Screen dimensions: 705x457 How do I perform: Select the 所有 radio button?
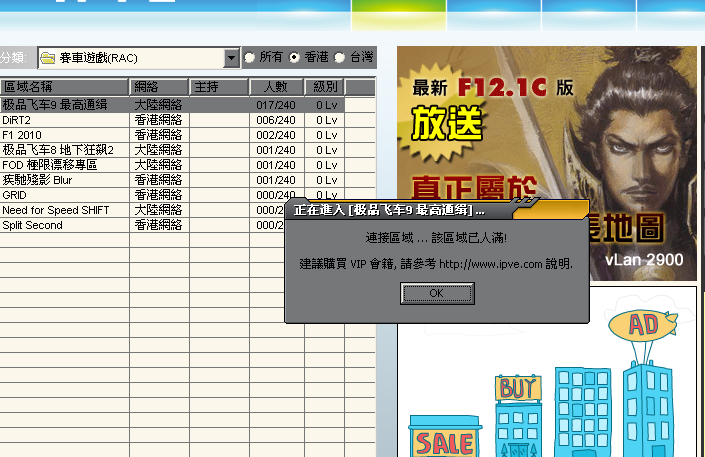pos(250,57)
